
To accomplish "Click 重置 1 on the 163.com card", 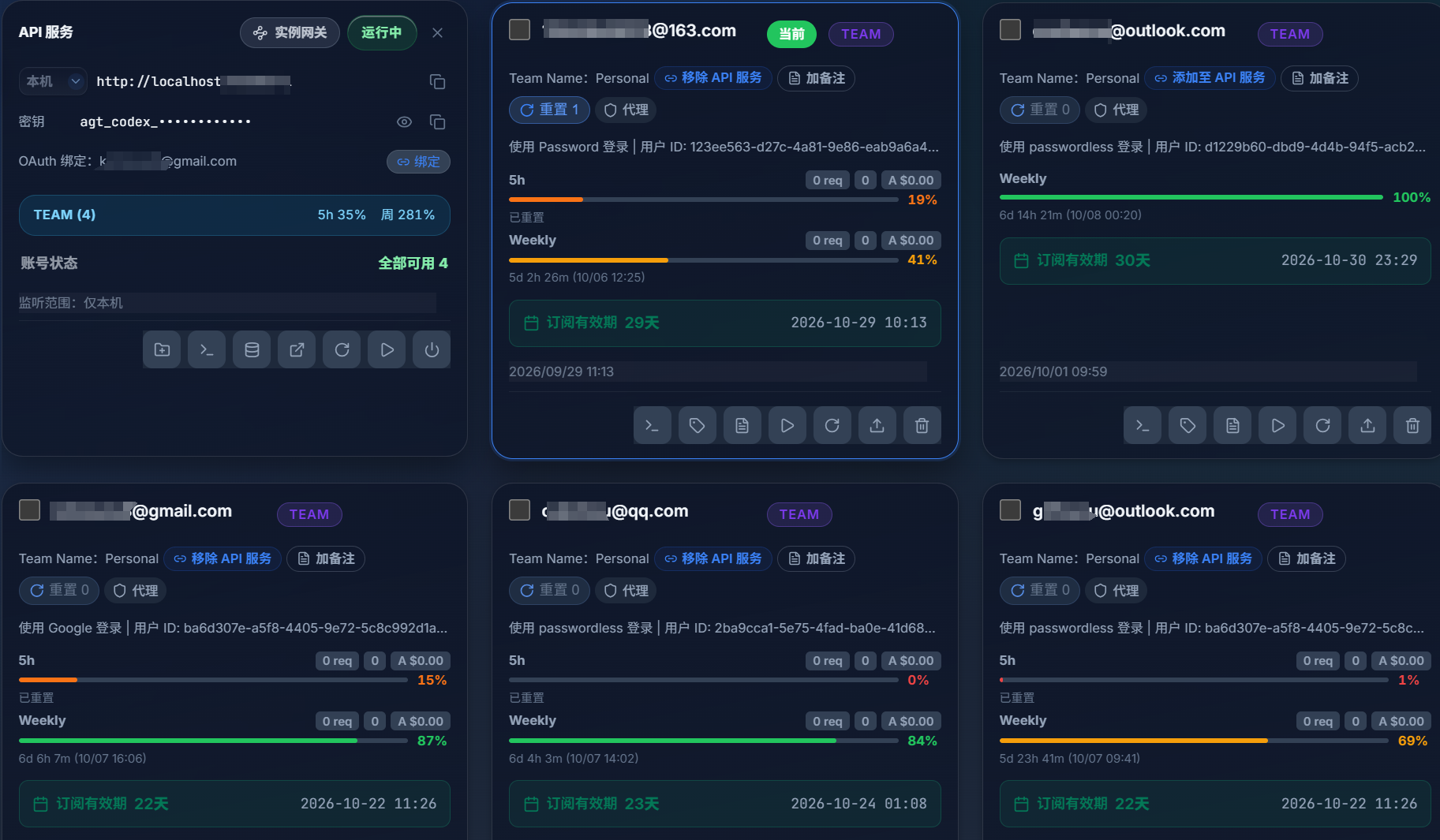I will (550, 110).
